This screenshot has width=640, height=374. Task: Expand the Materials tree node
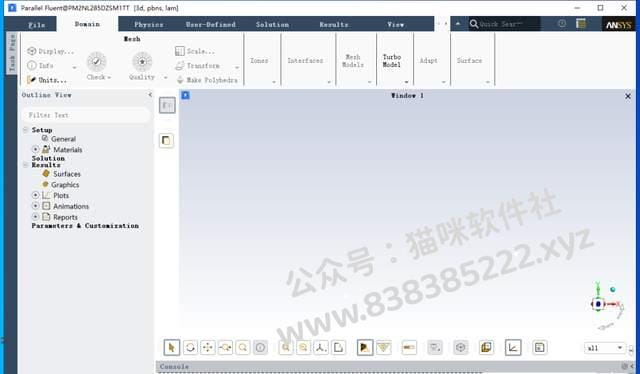(36, 149)
